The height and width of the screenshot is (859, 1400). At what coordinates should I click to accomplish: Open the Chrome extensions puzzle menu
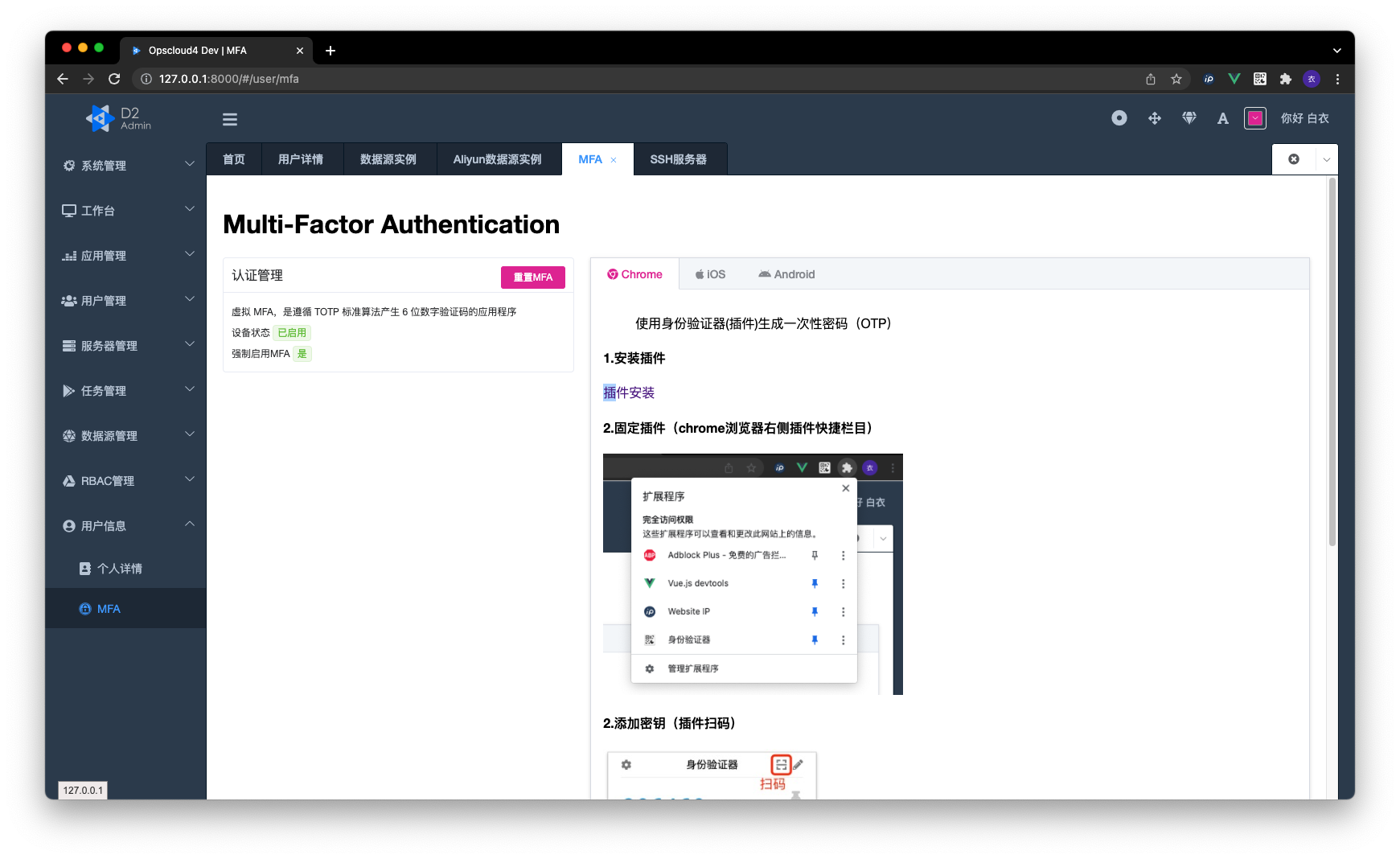pyautogui.click(x=1286, y=79)
